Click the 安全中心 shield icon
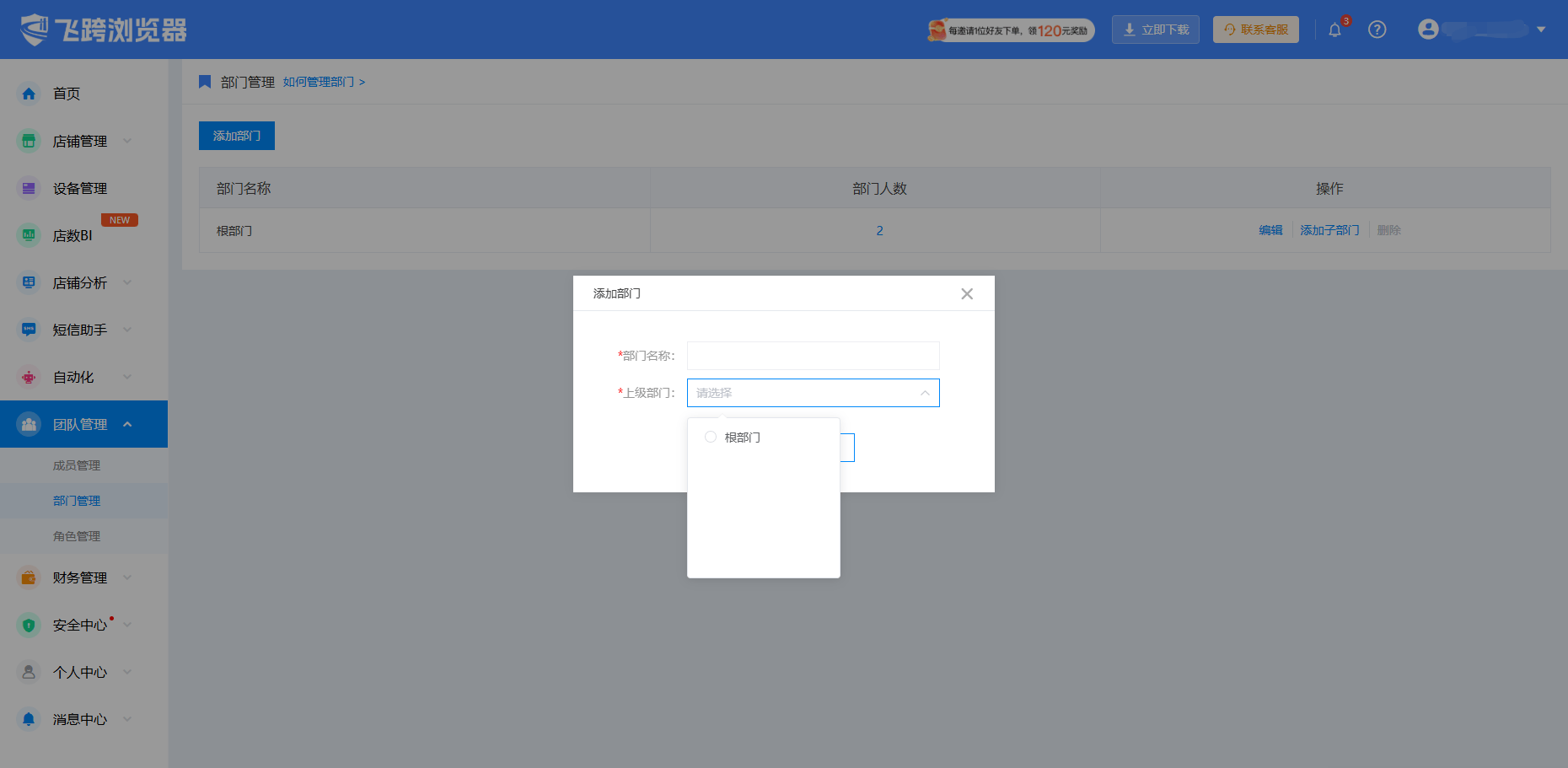1568x768 pixels. point(29,625)
